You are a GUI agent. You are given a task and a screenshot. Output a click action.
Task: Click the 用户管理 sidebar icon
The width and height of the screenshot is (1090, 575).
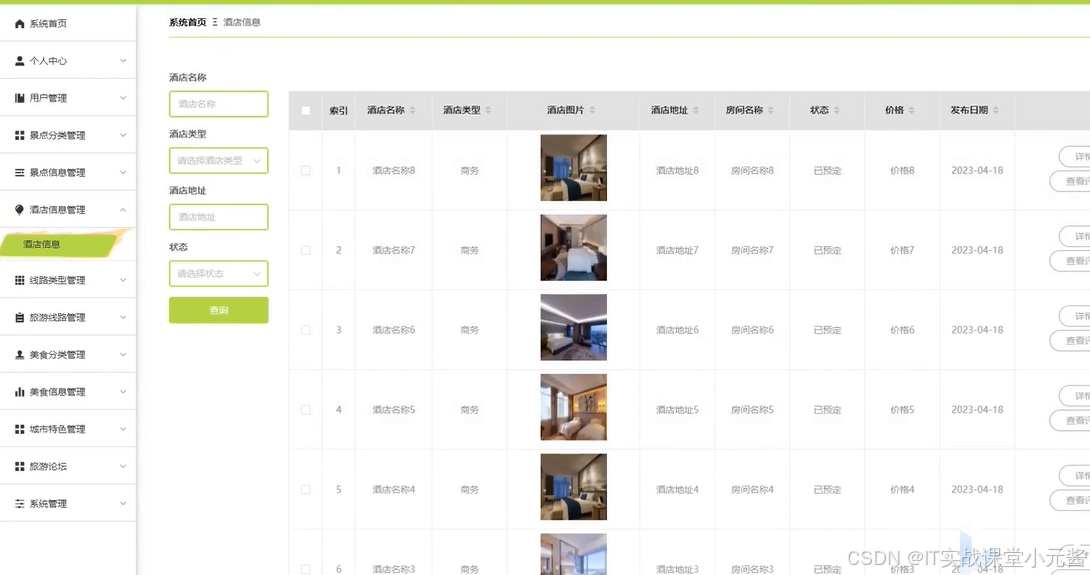[x=19, y=98]
